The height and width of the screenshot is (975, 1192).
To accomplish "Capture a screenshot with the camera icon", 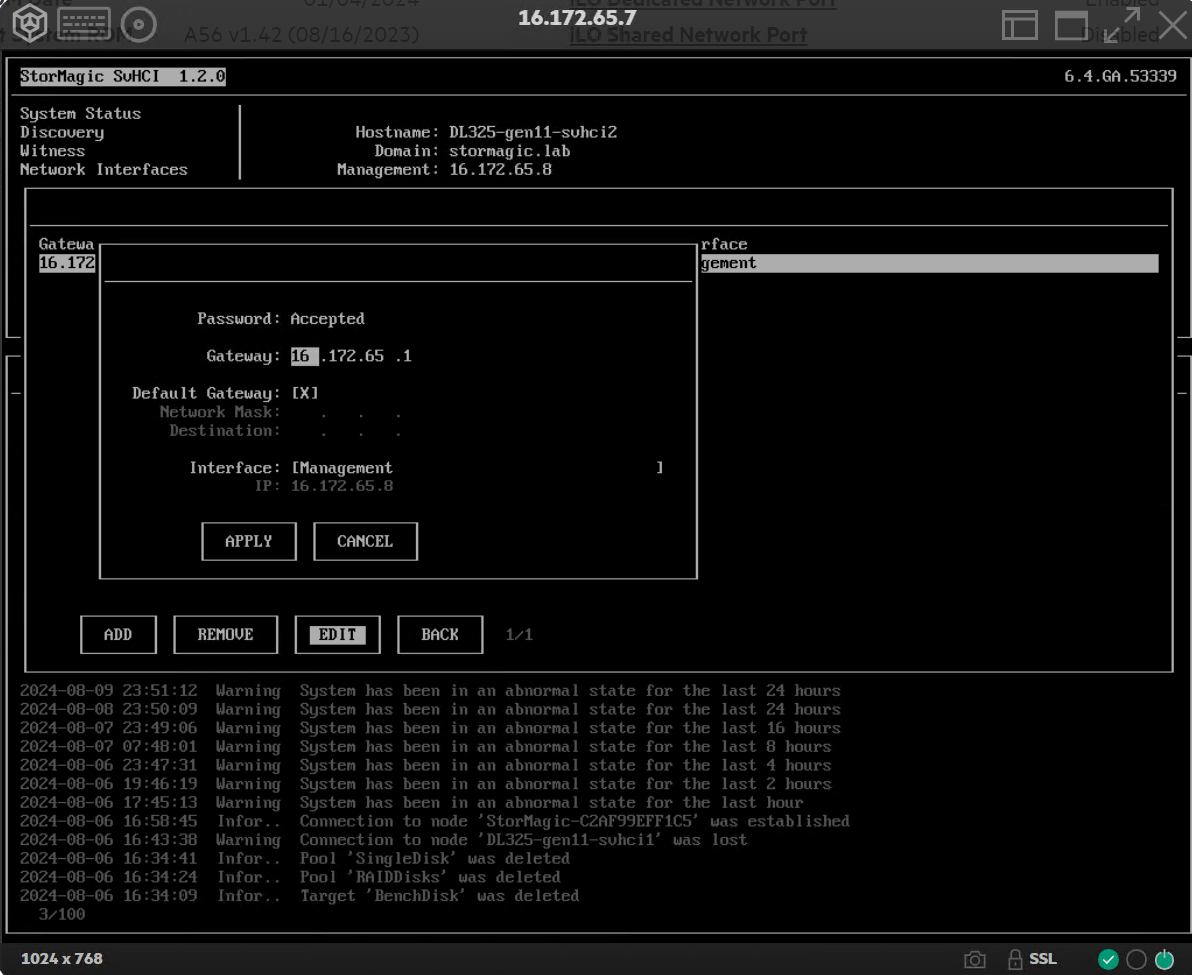I will coord(975,960).
